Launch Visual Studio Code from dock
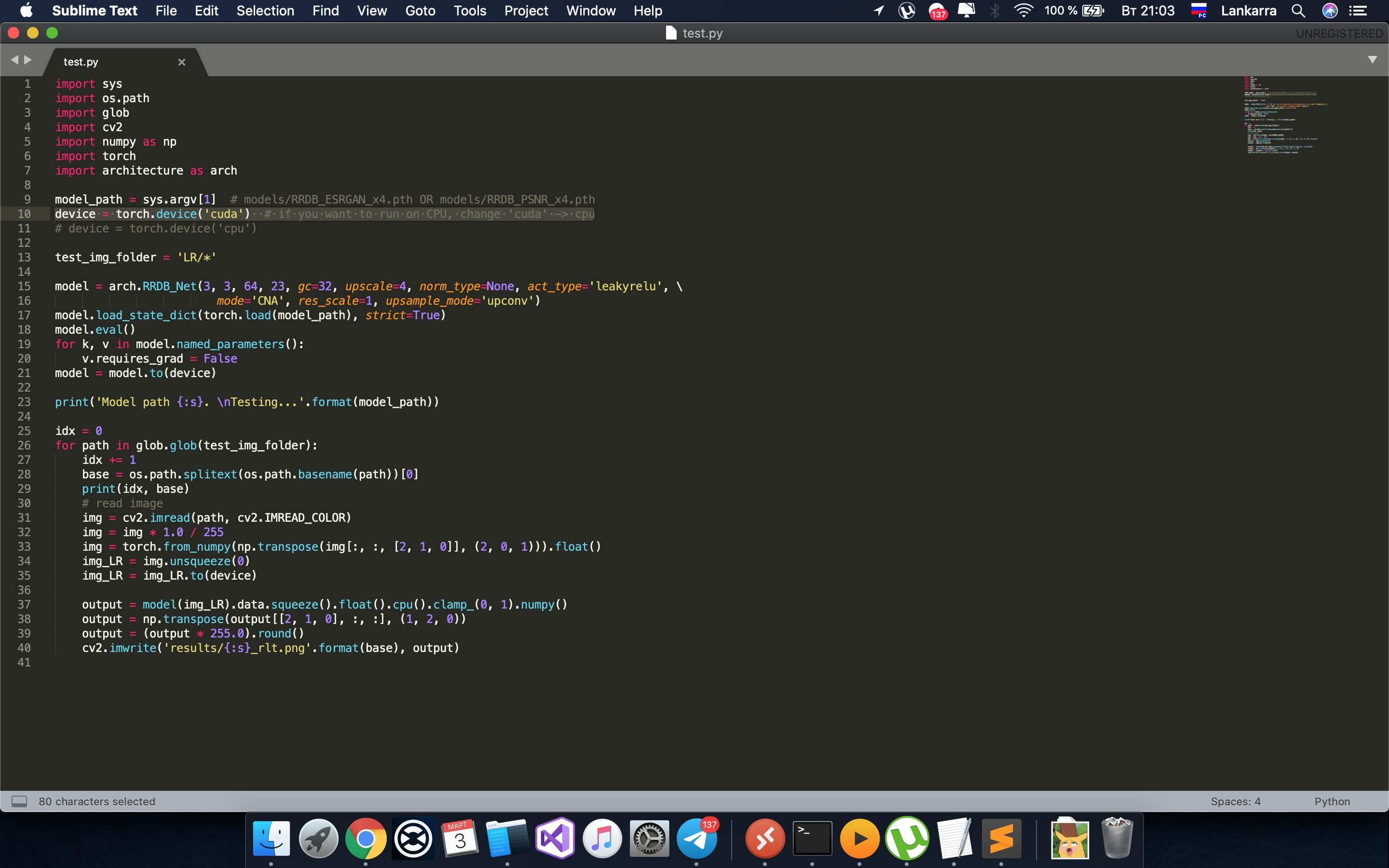The height and width of the screenshot is (868, 1389). point(554,839)
